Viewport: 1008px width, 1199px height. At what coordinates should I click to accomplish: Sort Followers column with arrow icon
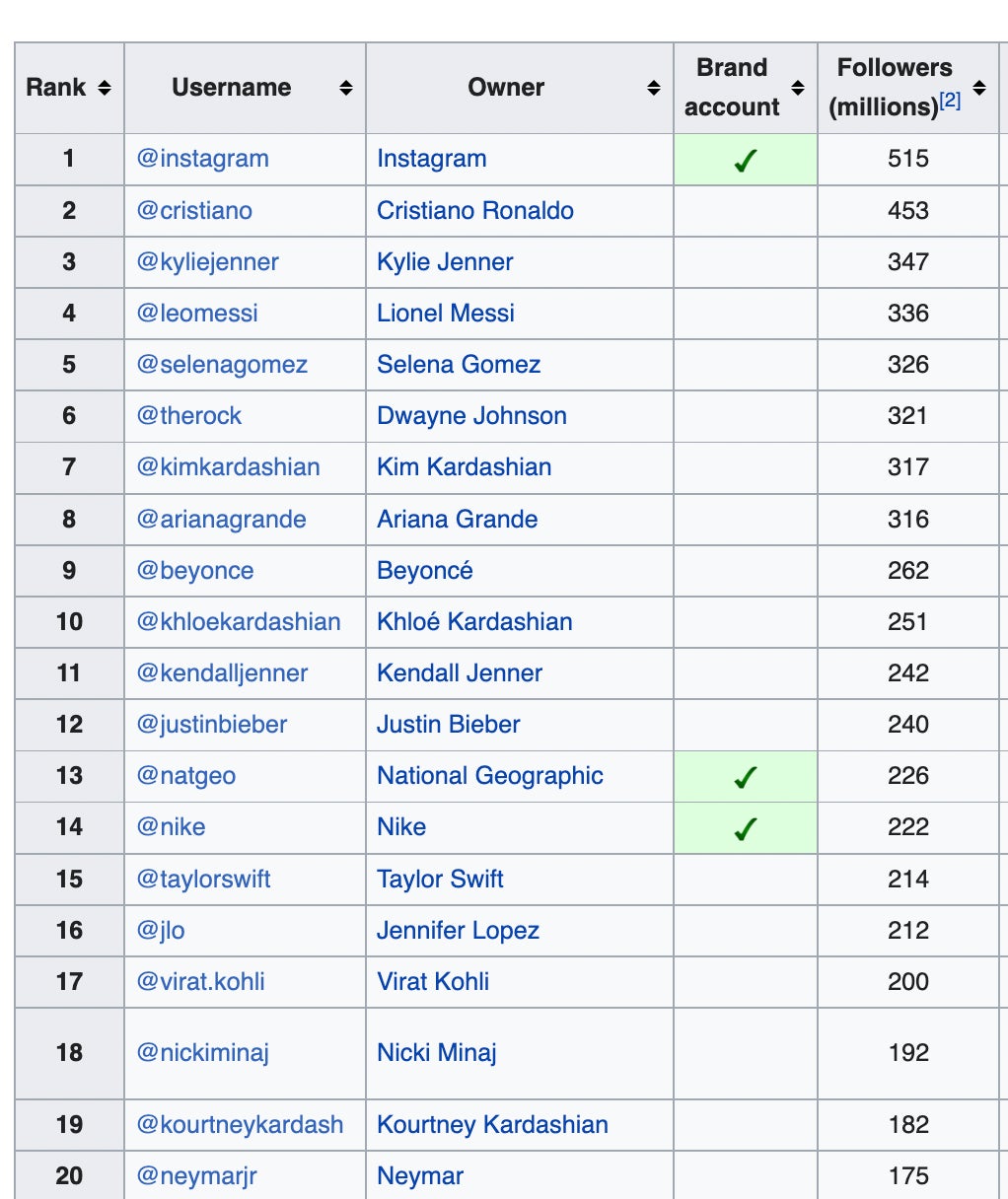coord(979,88)
